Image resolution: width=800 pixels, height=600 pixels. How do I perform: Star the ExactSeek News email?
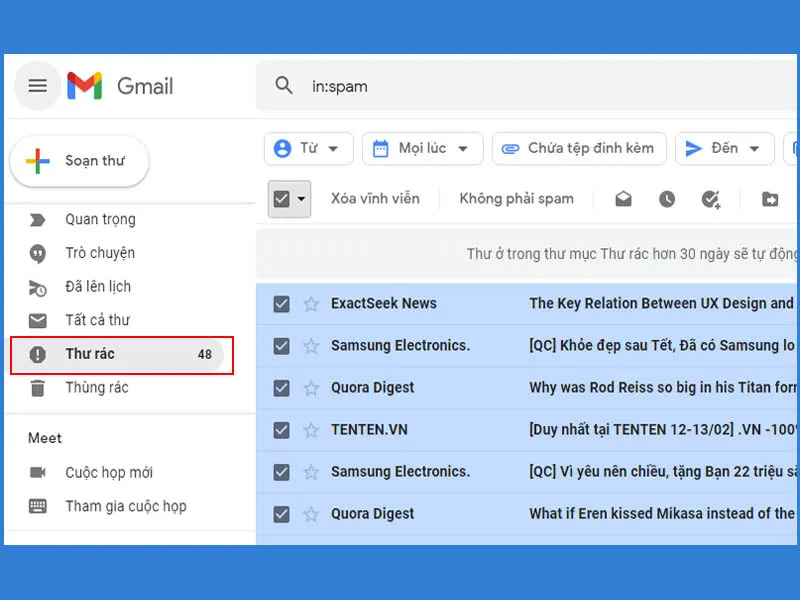pyautogui.click(x=311, y=304)
